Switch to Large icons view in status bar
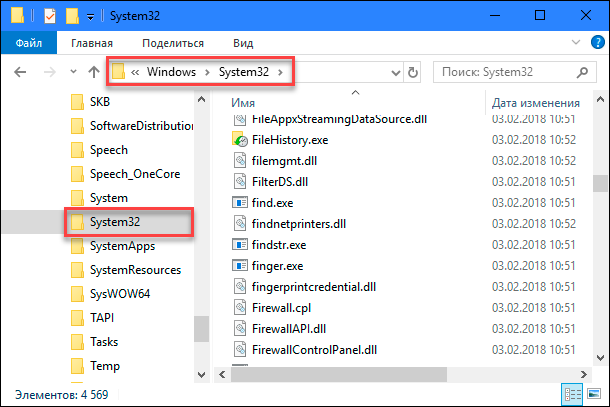 (594, 395)
